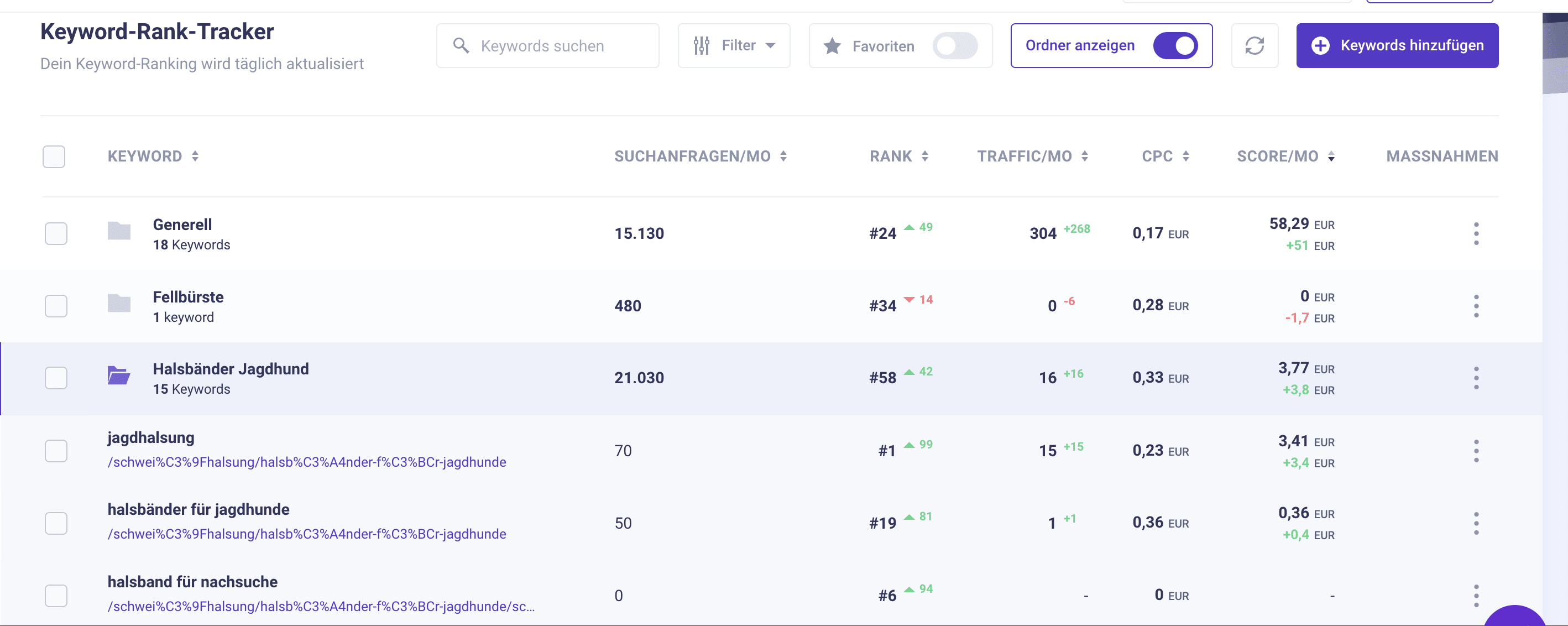Open the Filter dropdown
The width and height of the screenshot is (1568, 626).
[x=734, y=46]
